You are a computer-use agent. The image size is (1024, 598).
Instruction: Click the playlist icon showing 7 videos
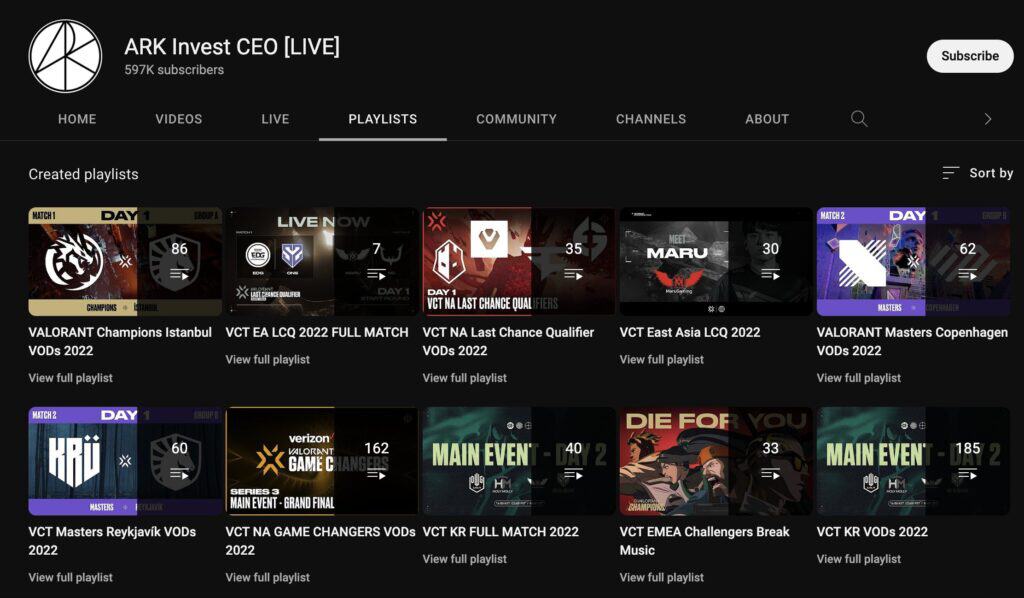tap(376, 275)
